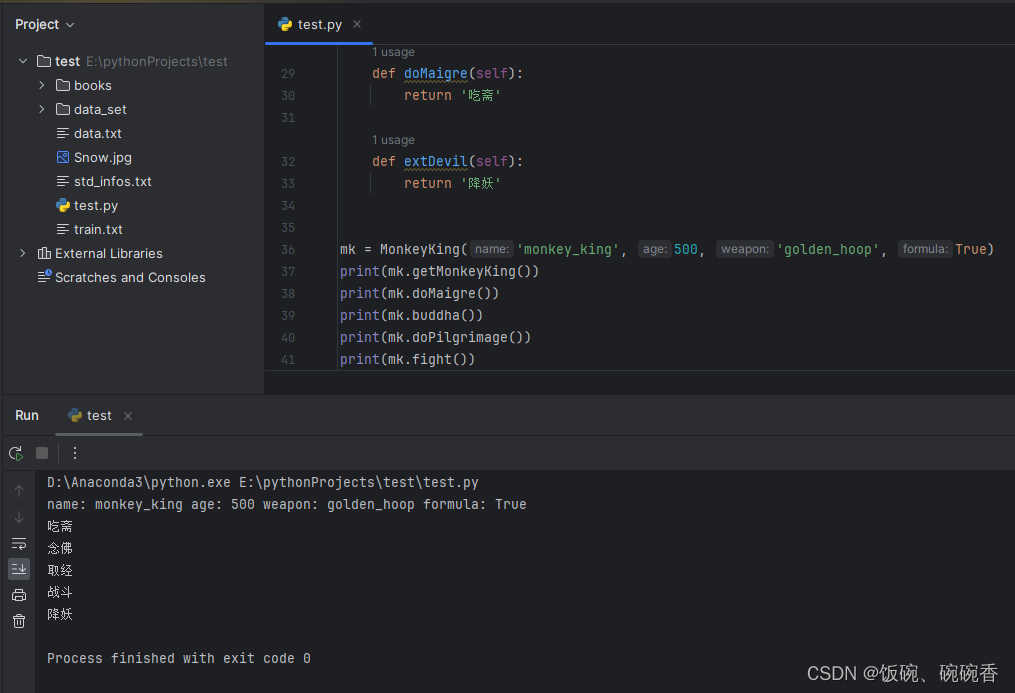Screen dimensions: 1015x693
Task: Click the books folder icon
Action: point(63,85)
